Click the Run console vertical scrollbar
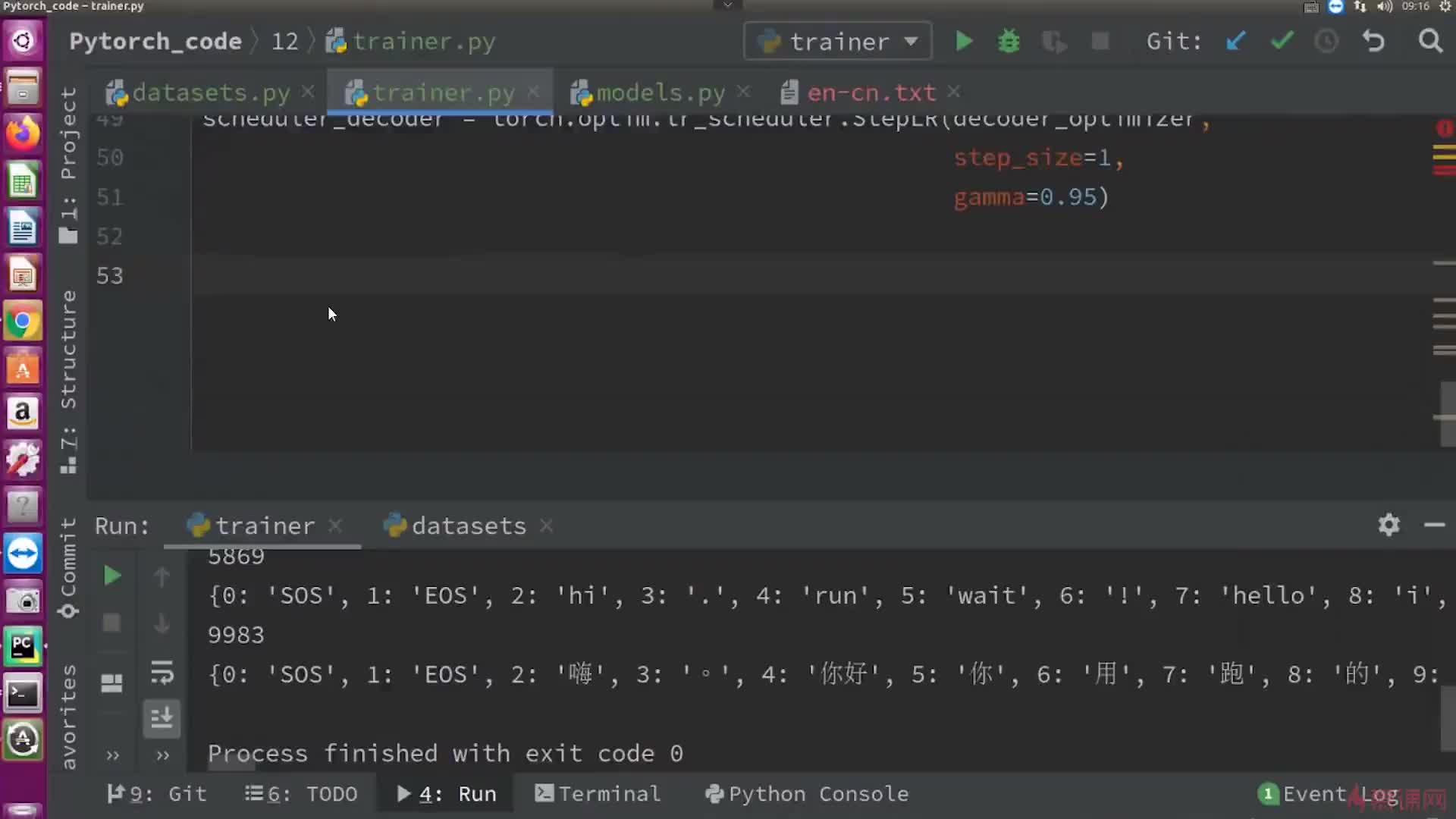 pyautogui.click(x=1448, y=720)
